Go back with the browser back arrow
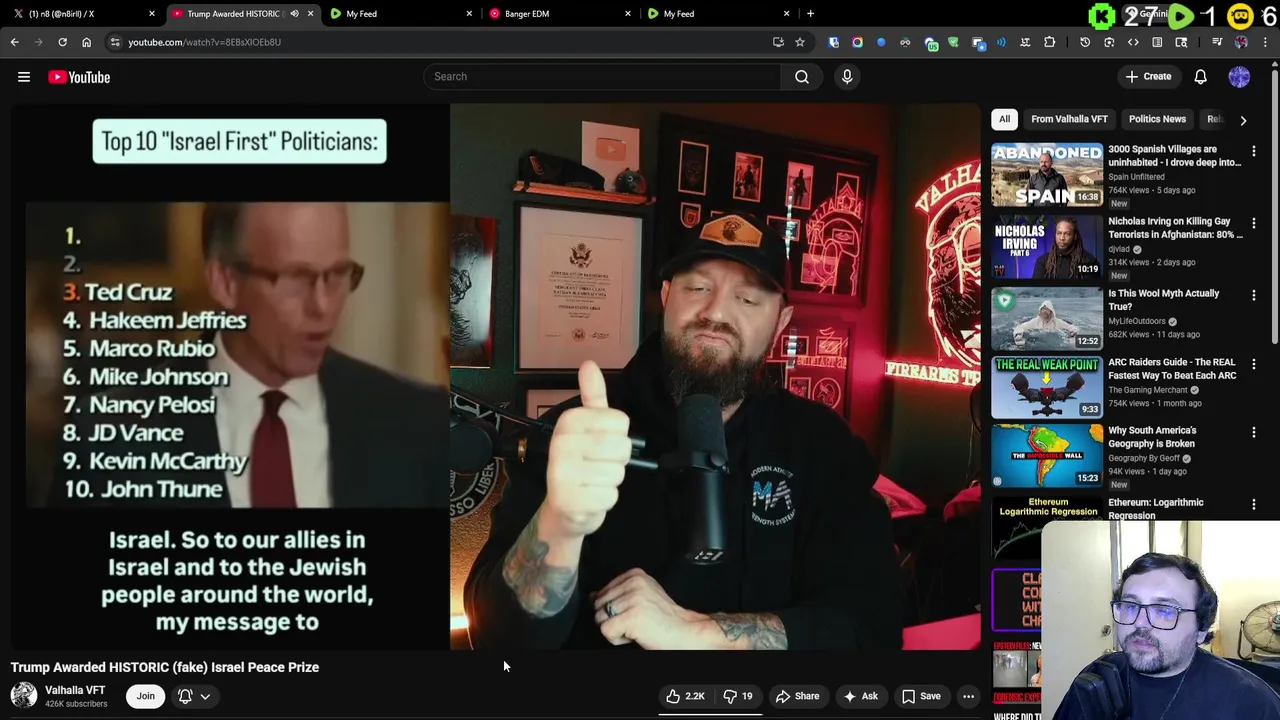 coord(14,42)
